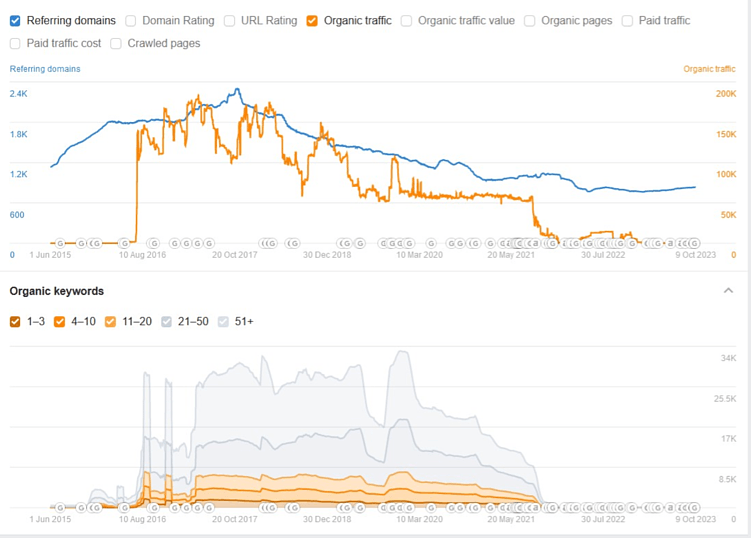Viewport: 751px width, 538px height.
Task: Click the 'Organic keywords' heading
Action: [57, 291]
